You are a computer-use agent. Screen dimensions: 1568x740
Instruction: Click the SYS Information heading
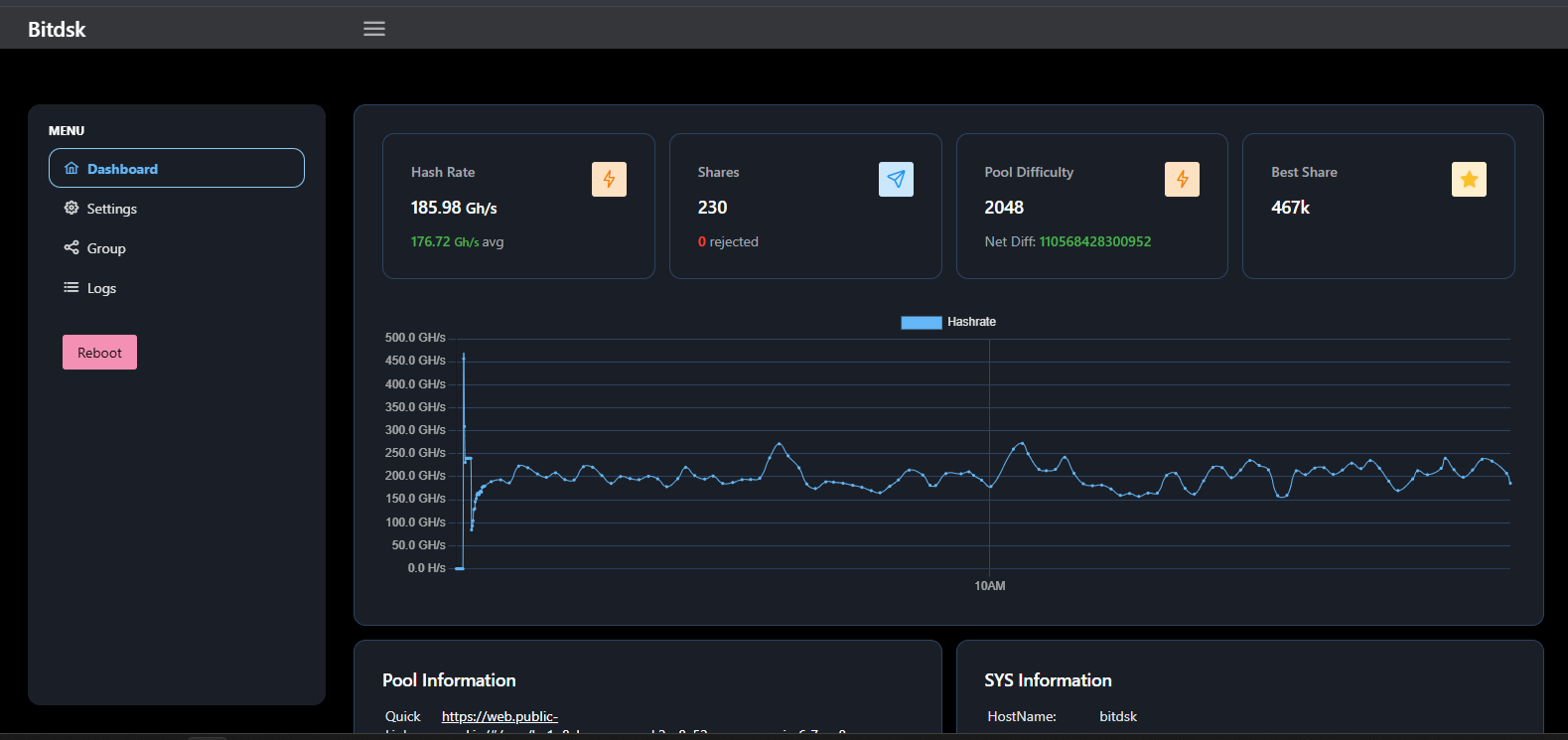point(1048,680)
